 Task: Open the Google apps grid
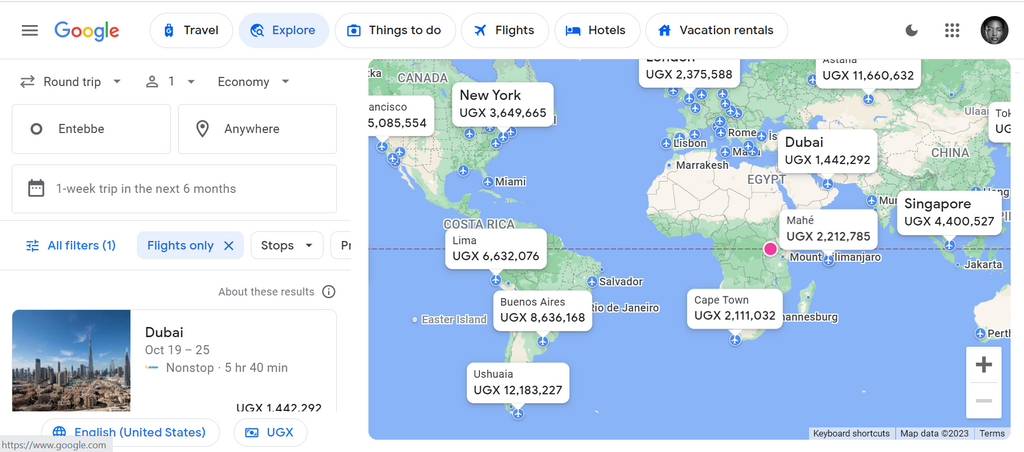point(952,30)
